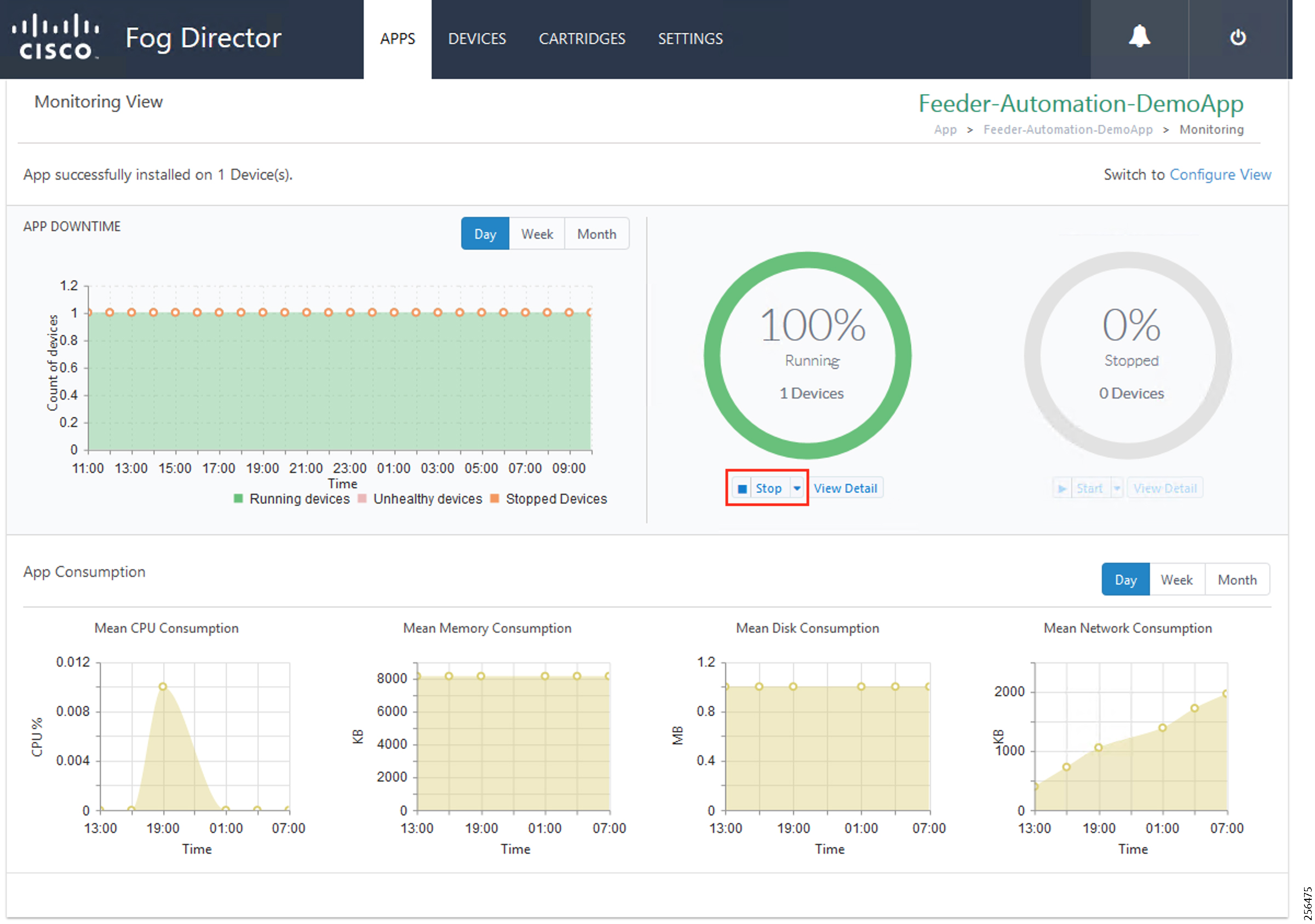
Task: Click the Cisco logo
Action: tap(56, 37)
